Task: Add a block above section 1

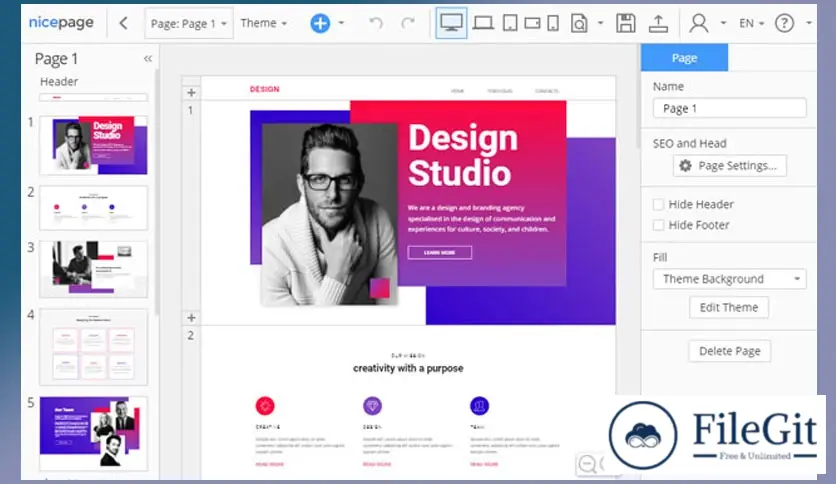Action: (x=191, y=93)
